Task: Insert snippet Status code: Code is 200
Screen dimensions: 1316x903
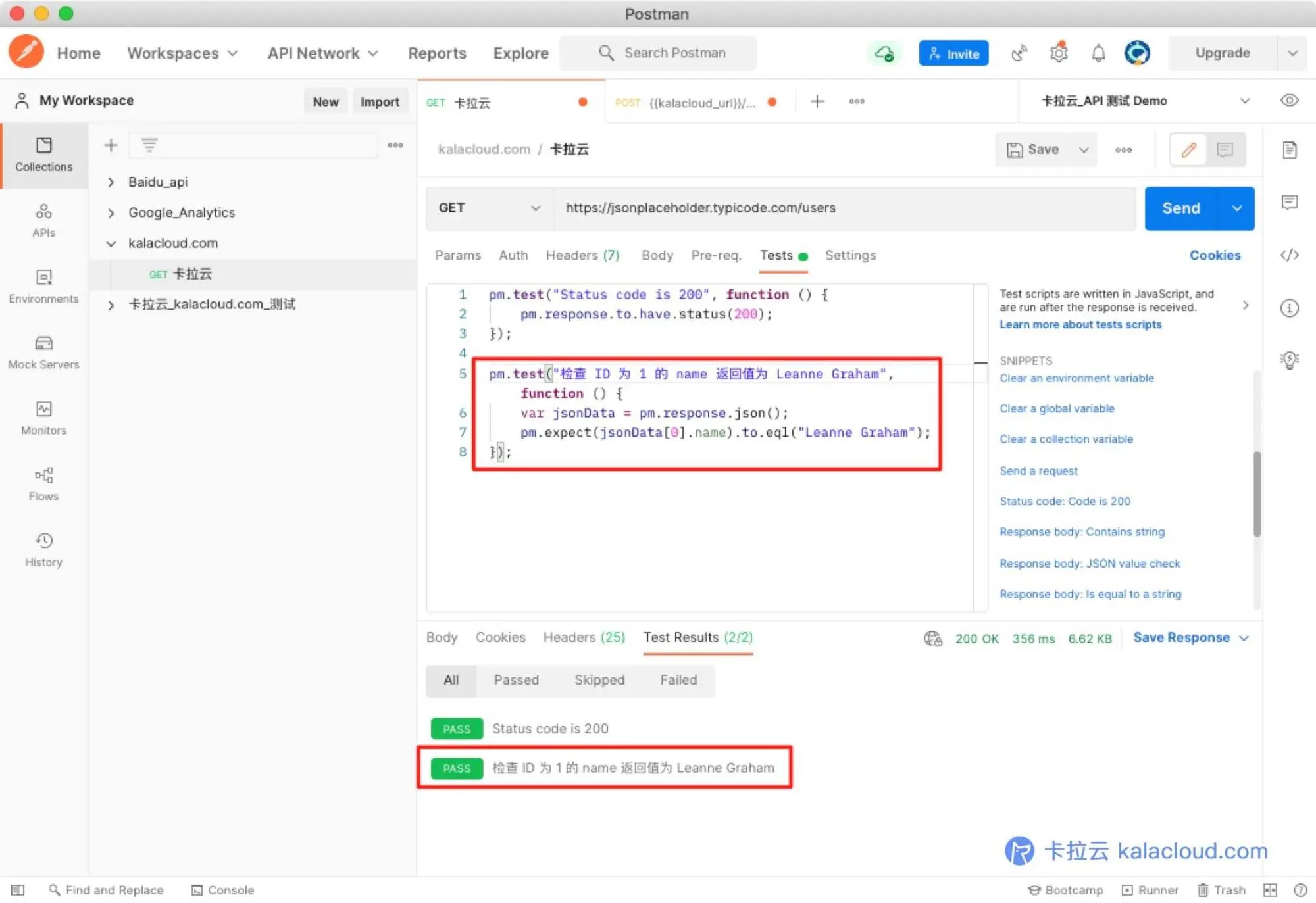Action: [x=1065, y=501]
